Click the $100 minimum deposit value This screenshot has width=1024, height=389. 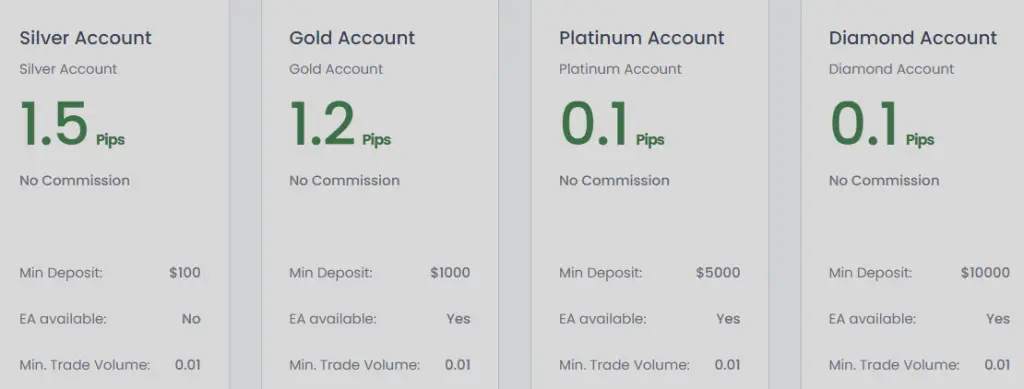pos(185,273)
